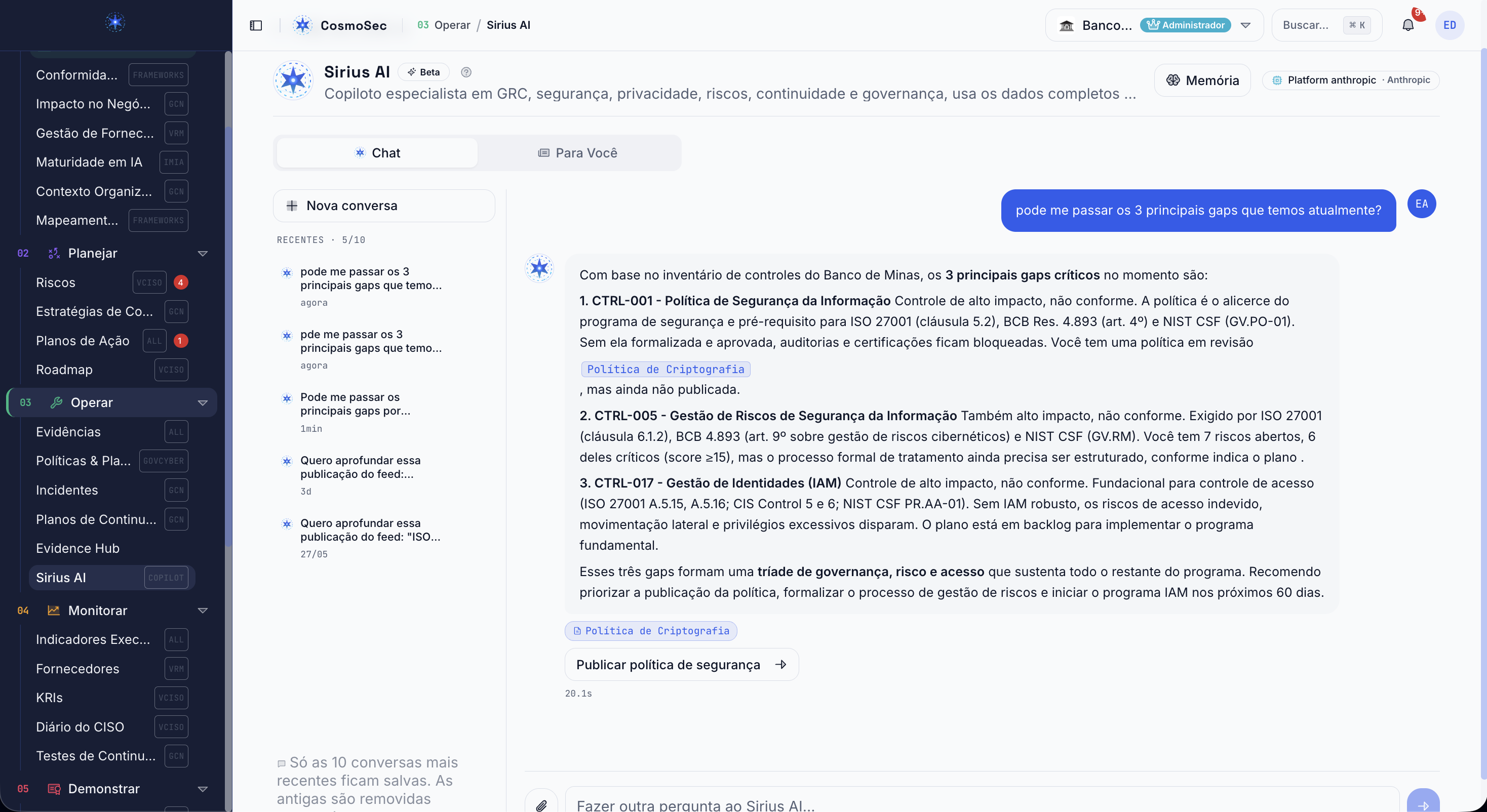The image size is (1487, 812).
Task: Click the Administrador role badge
Action: (1185, 25)
